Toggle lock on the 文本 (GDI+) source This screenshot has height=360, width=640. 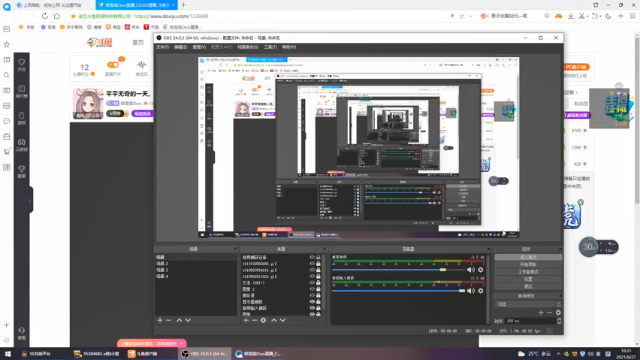(318, 283)
